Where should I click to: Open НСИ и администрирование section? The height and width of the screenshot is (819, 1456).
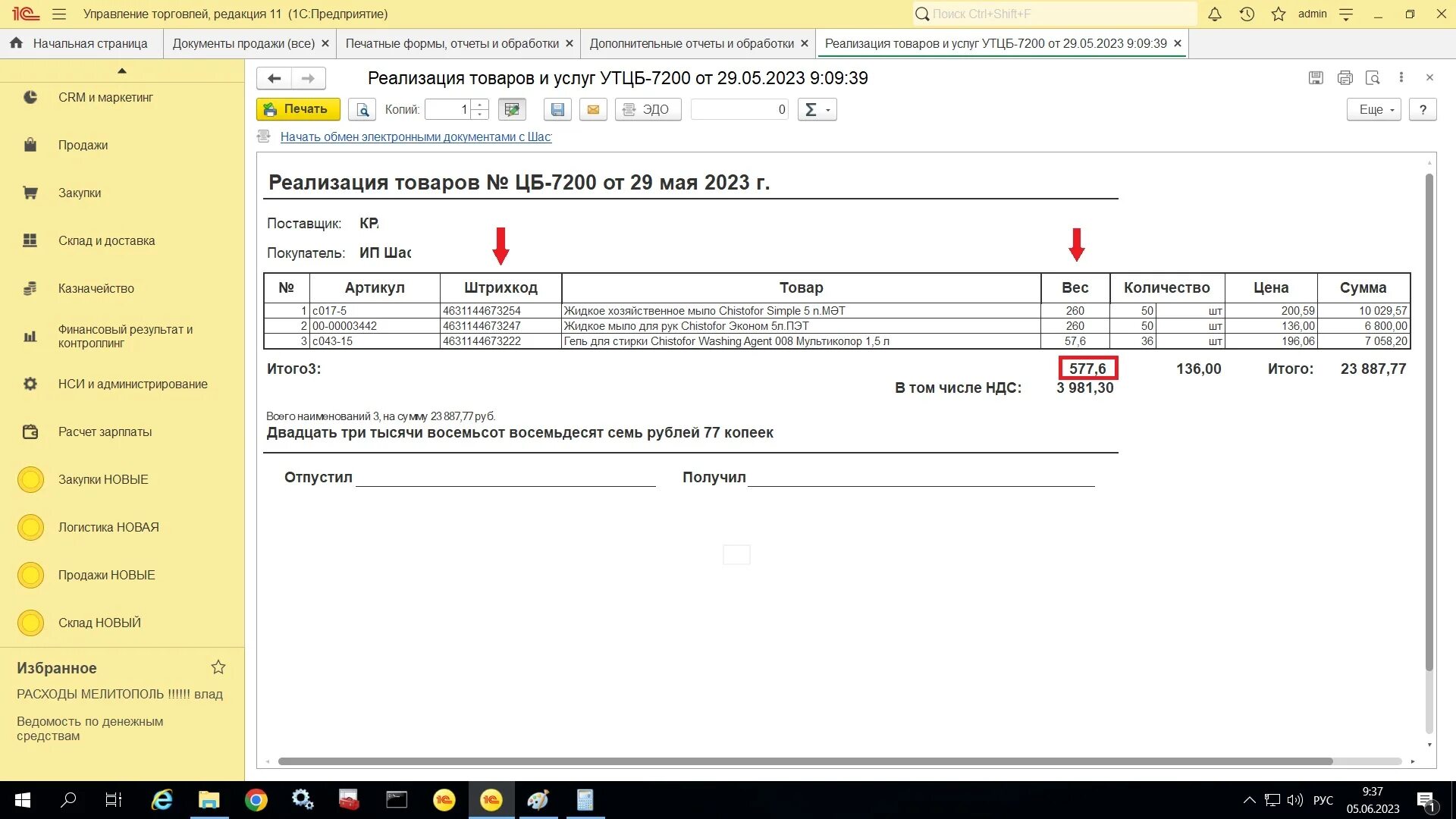coord(133,384)
